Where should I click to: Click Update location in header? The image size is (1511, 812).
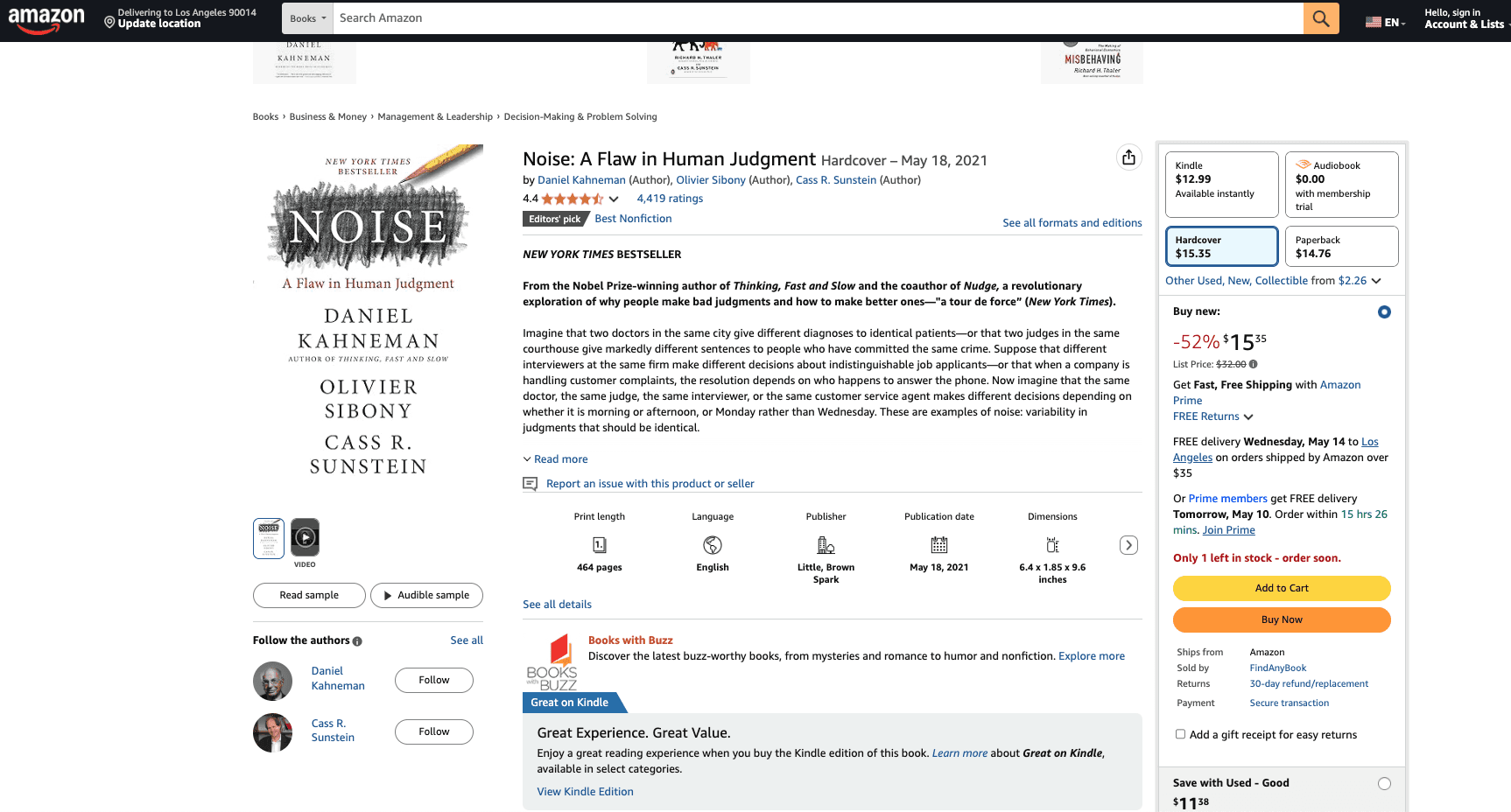point(159,24)
